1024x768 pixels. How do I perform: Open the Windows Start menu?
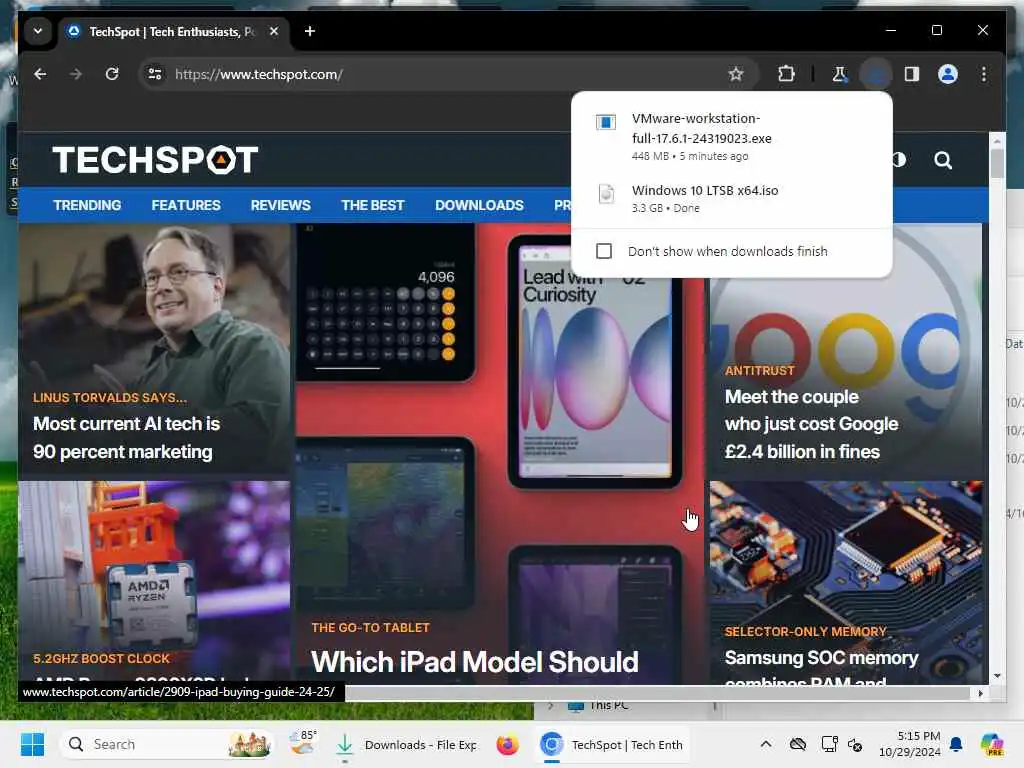(x=32, y=744)
